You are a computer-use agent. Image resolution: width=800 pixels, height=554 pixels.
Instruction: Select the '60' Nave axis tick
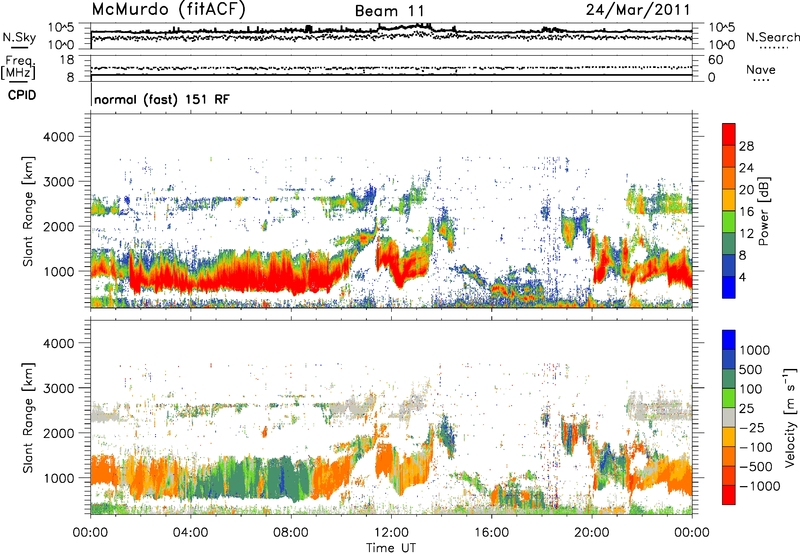pyautogui.click(x=715, y=60)
